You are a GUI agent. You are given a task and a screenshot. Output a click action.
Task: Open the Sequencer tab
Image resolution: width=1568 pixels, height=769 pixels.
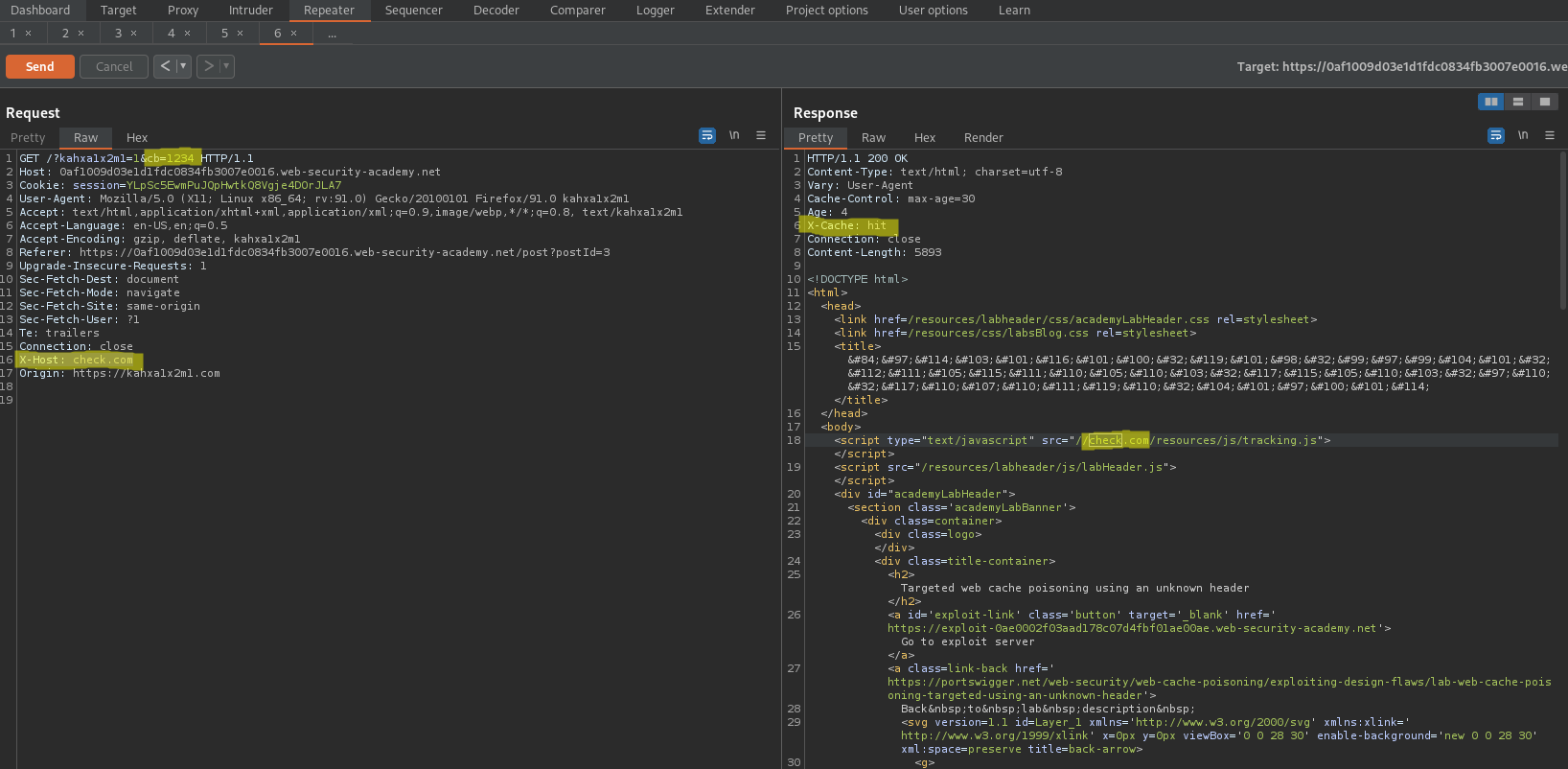coord(414,11)
